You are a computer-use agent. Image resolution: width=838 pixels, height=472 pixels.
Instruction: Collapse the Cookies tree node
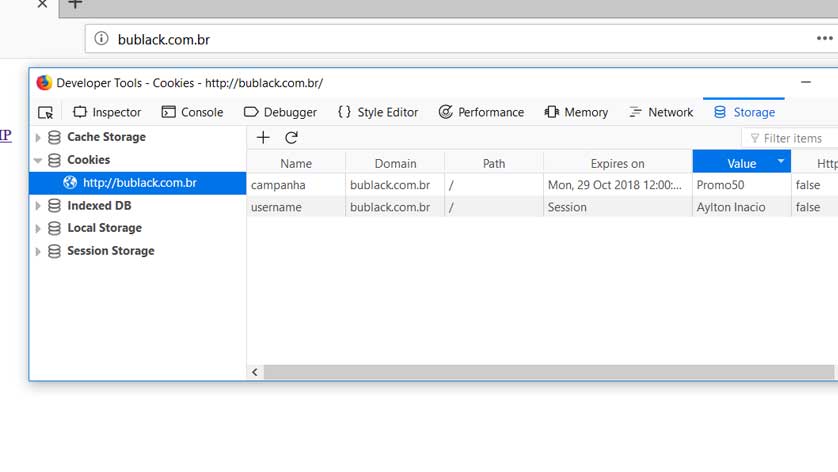click(x=37, y=160)
